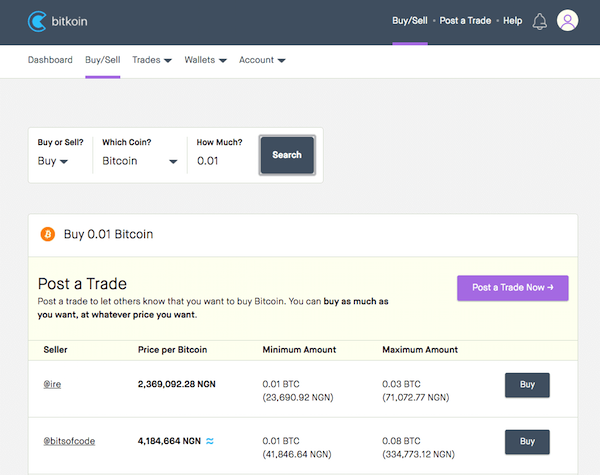Click the (334,773.12 NGN) maximum value

(419, 454)
